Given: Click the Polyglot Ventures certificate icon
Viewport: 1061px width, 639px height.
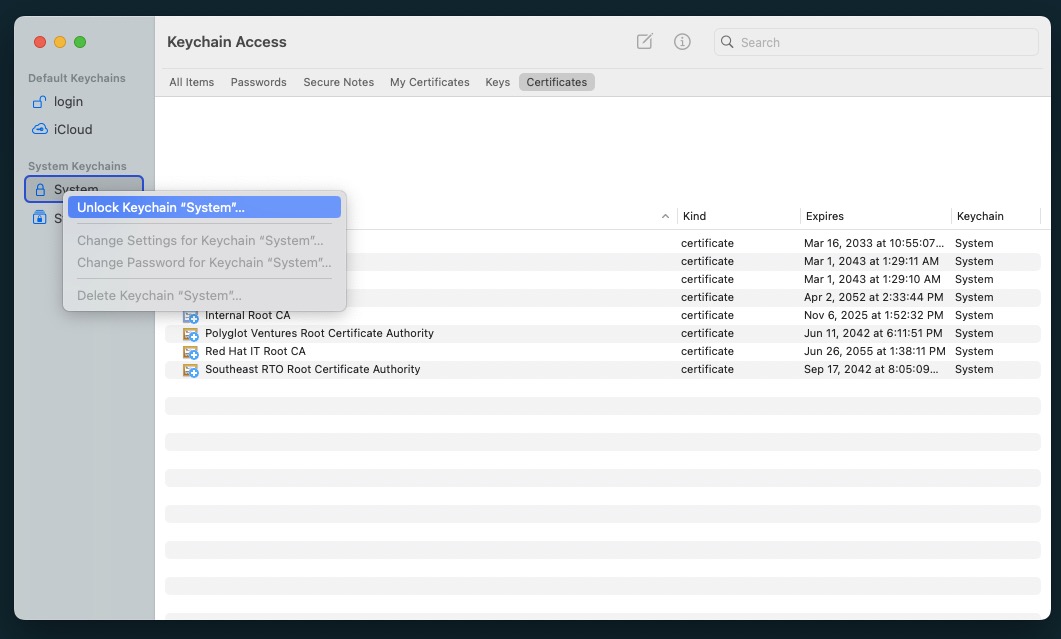Looking at the screenshot, I should click(x=190, y=334).
